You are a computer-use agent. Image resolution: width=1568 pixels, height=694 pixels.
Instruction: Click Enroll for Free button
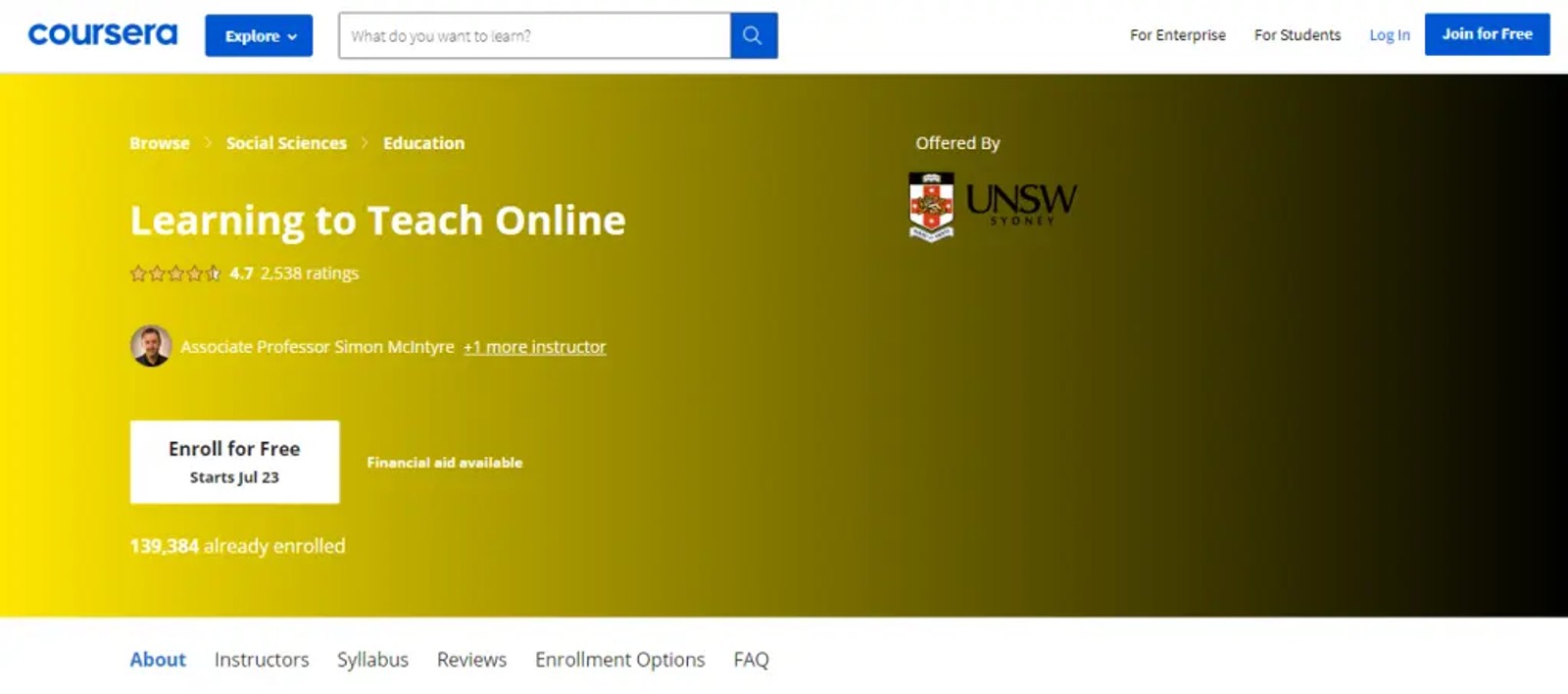pyautogui.click(x=235, y=462)
